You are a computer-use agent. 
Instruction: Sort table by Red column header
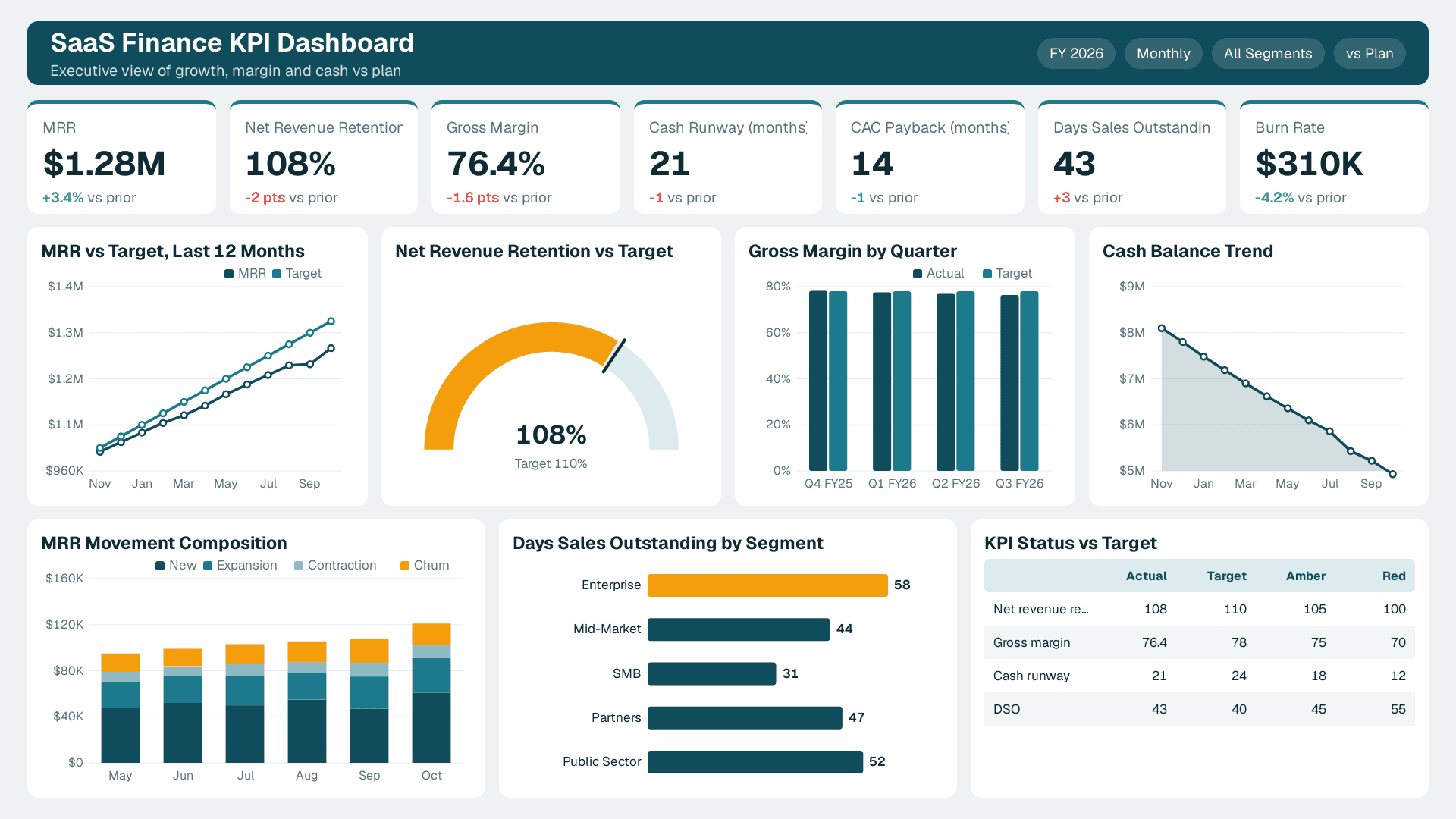click(1394, 576)
